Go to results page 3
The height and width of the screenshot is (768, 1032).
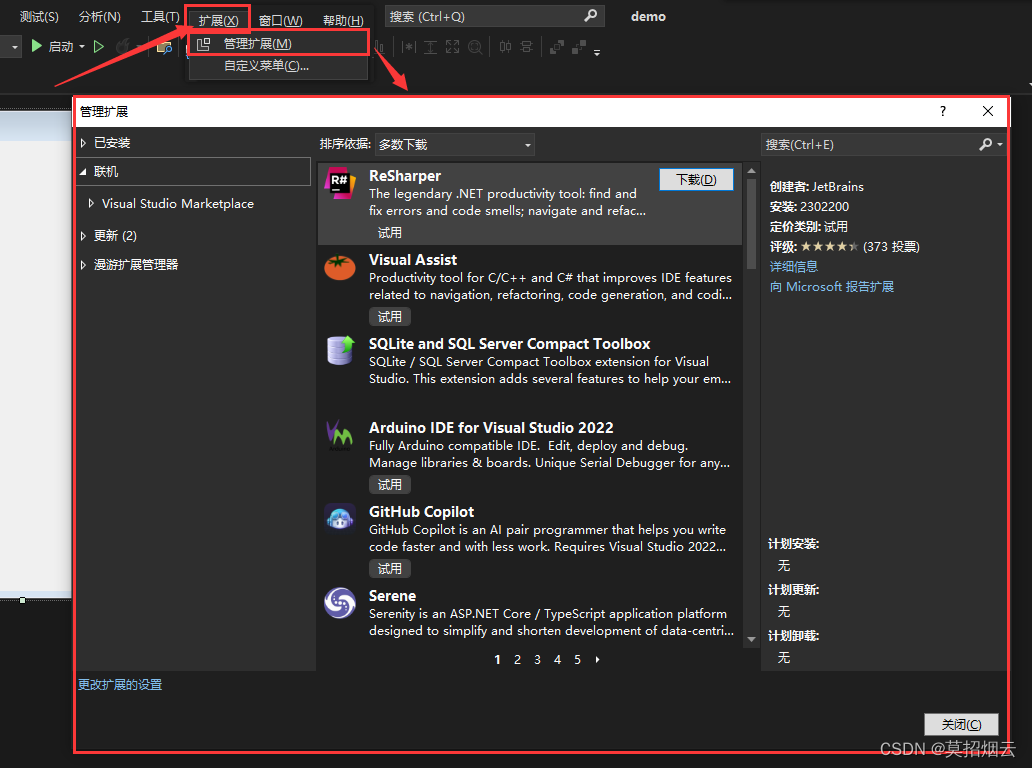[x=537, y=659]
